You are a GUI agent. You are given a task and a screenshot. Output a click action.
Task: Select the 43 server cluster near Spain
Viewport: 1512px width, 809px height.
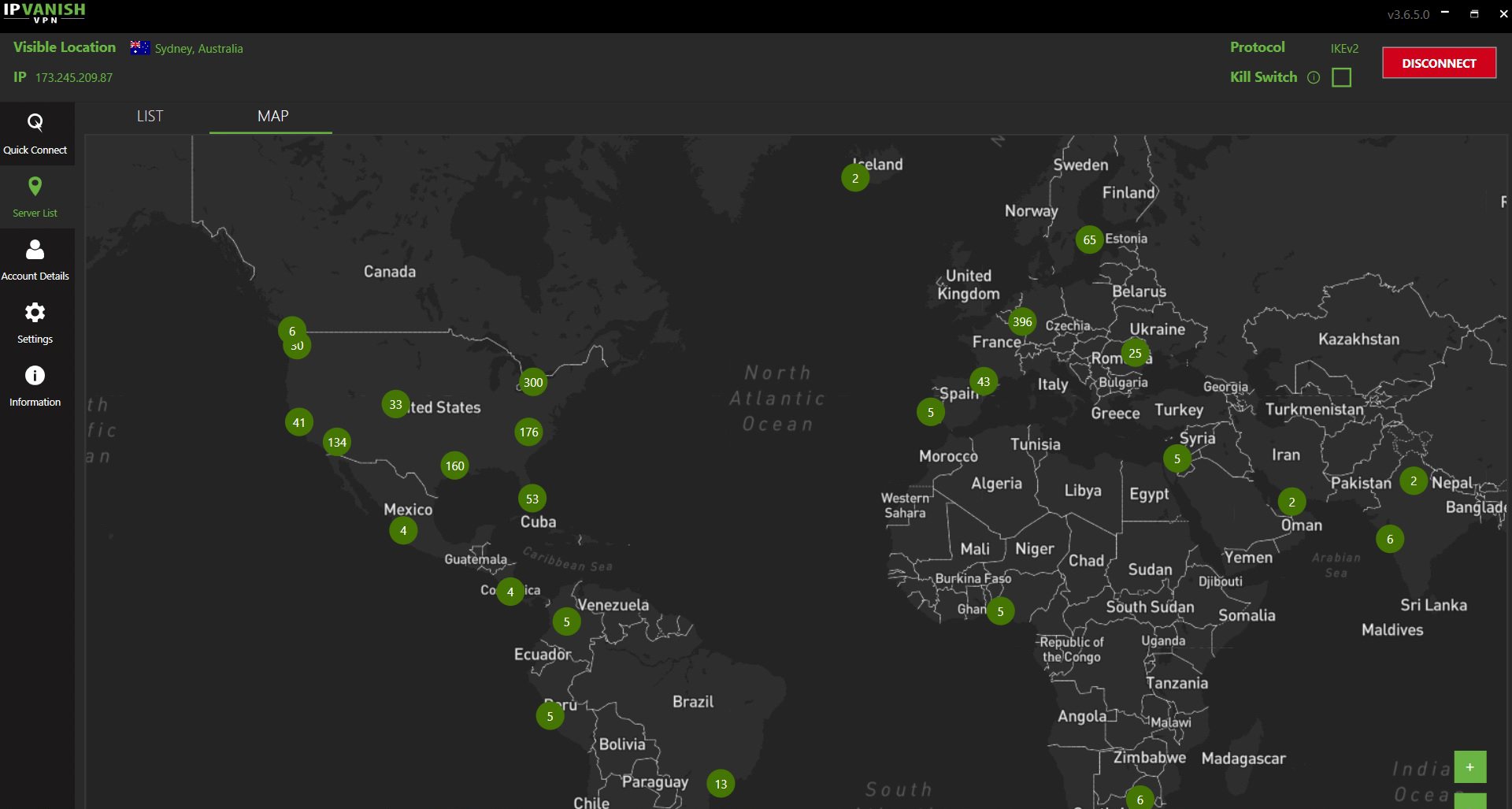click(984, 382)
